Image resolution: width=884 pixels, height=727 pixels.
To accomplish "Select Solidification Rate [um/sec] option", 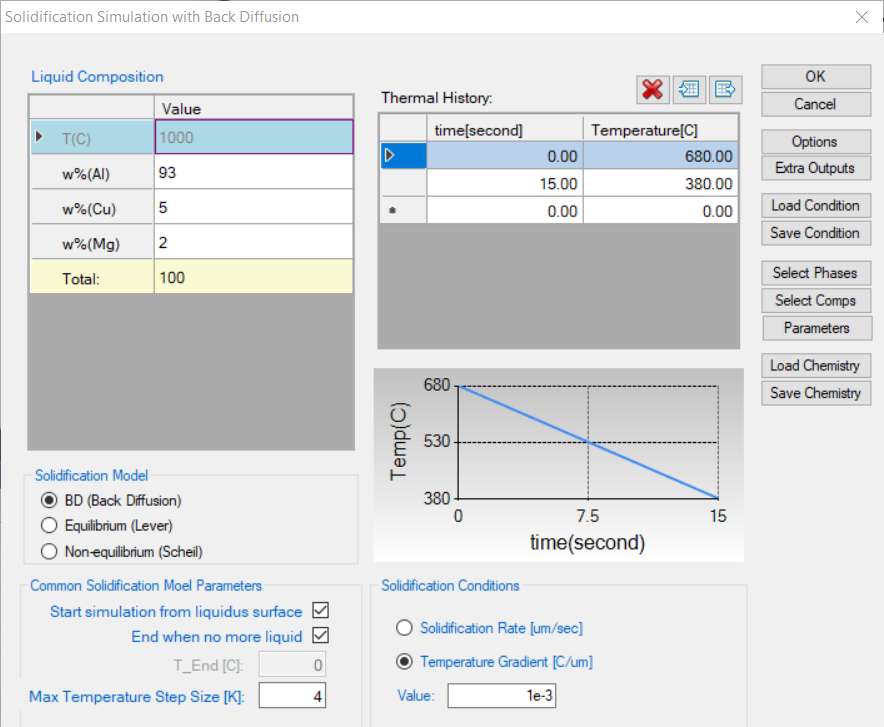I will pyautogui.click(x=404, y=628).
